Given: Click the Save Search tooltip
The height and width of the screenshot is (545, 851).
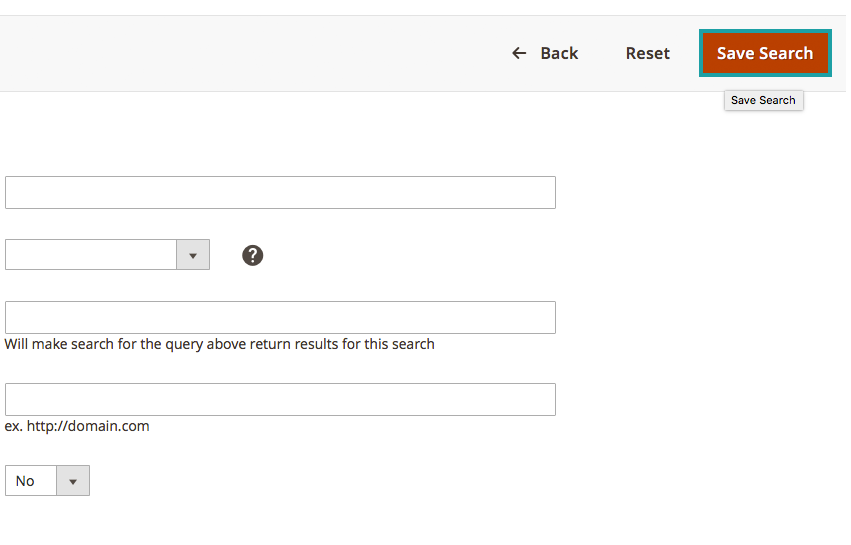Looking at the screenshot, I should click(763, 100).
